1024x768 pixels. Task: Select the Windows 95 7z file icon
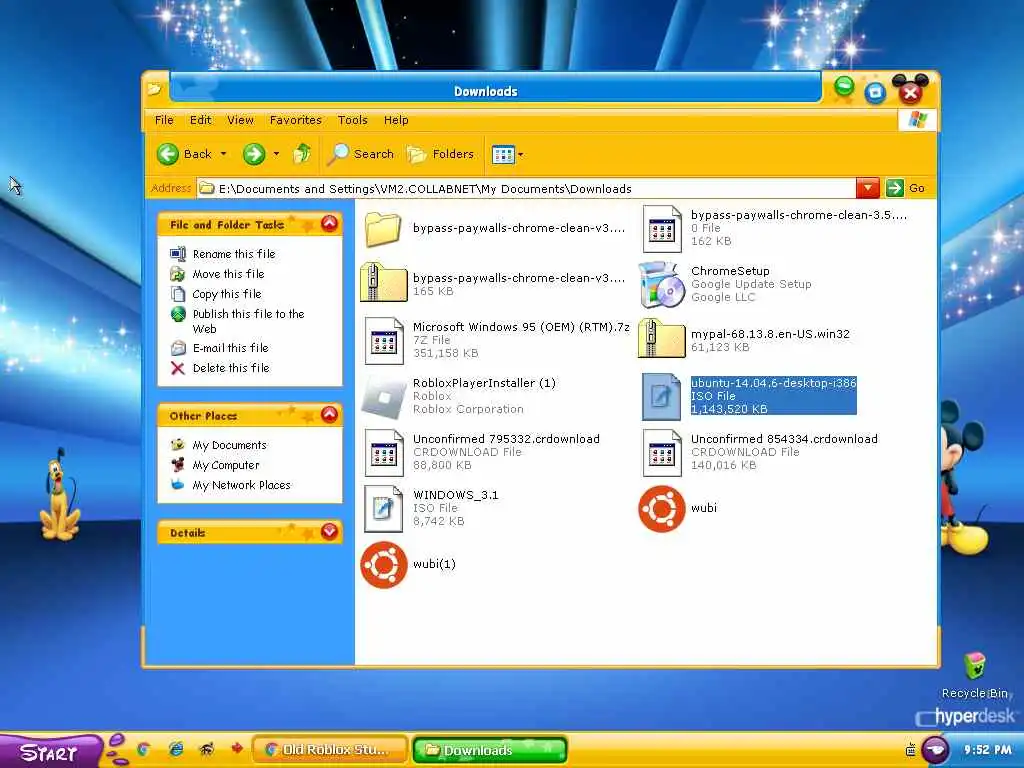pos(384,340)
